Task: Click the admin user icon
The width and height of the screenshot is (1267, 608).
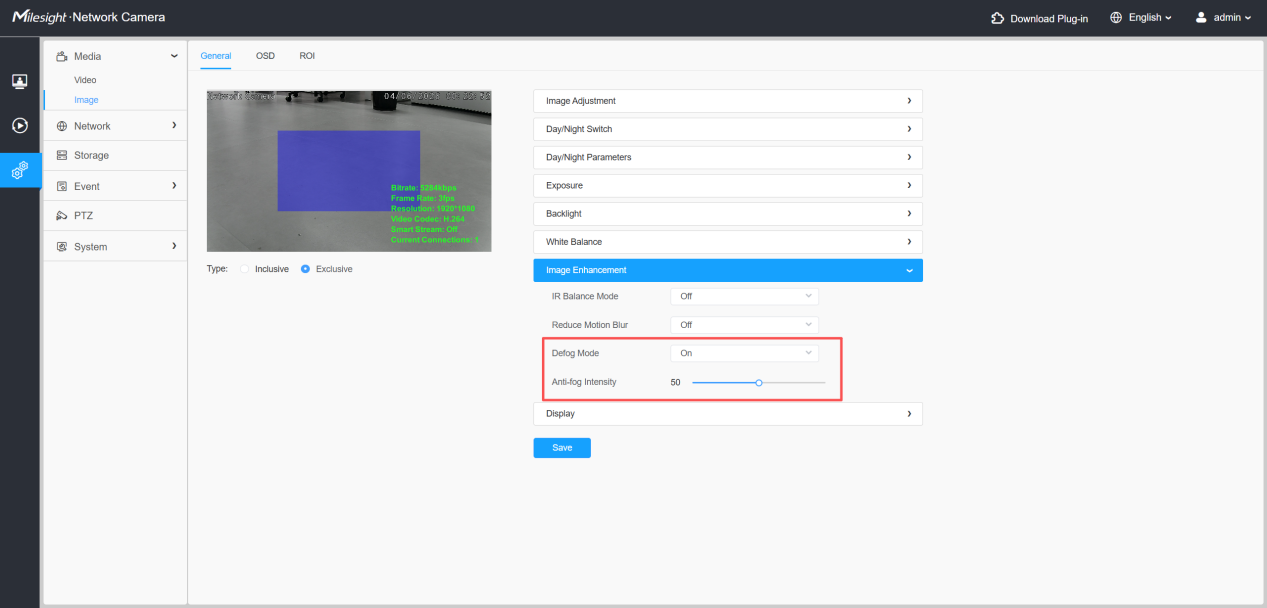Action: pos(1201,18)
